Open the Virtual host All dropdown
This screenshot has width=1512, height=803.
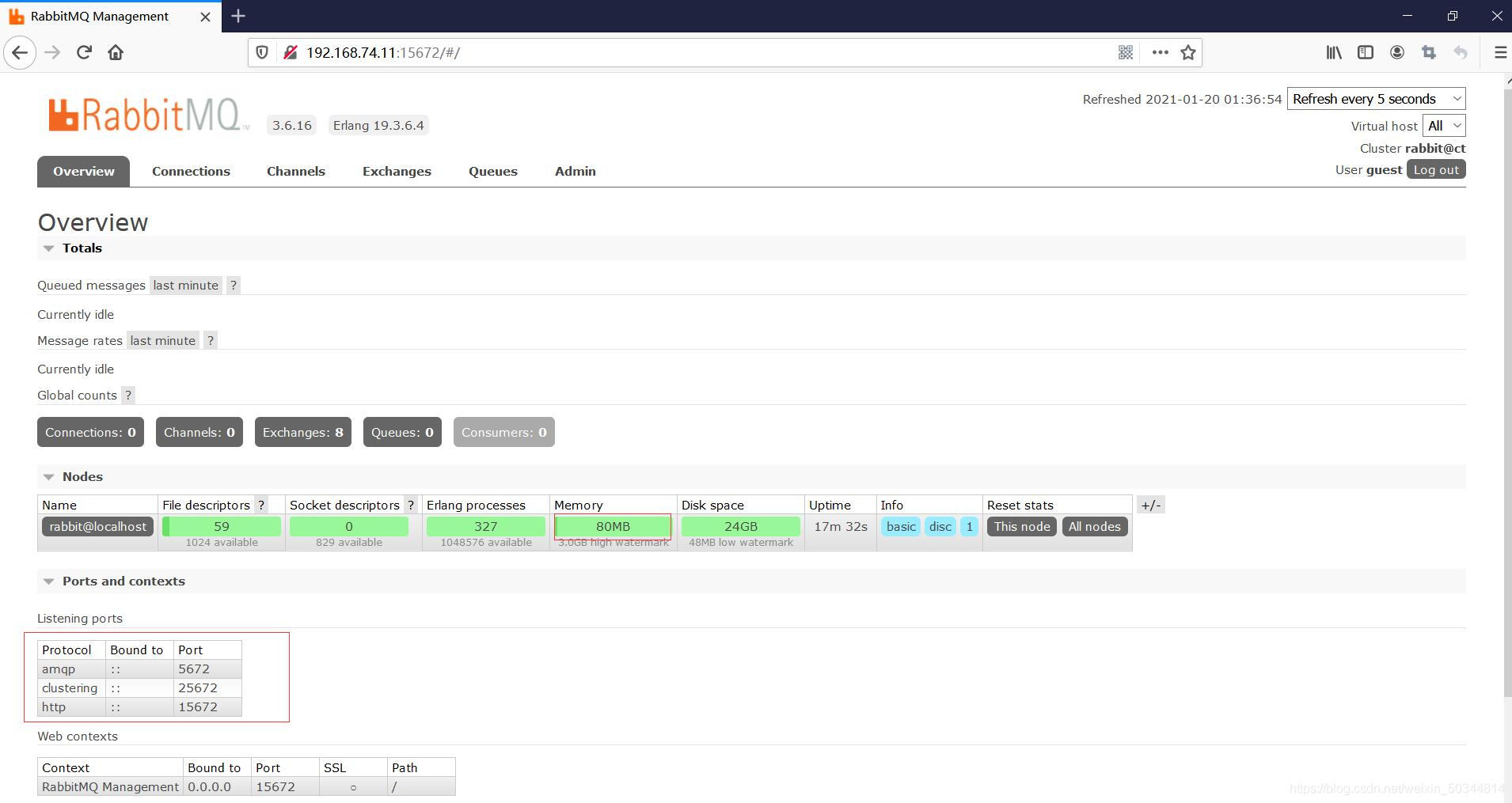click(x=1444, y=126)
